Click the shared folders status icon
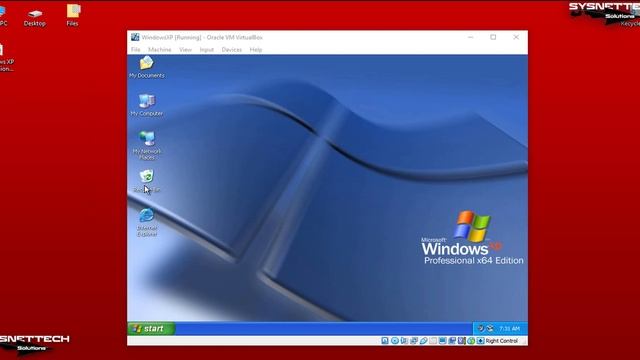This screenshot has height=360, width=640. 433,340
